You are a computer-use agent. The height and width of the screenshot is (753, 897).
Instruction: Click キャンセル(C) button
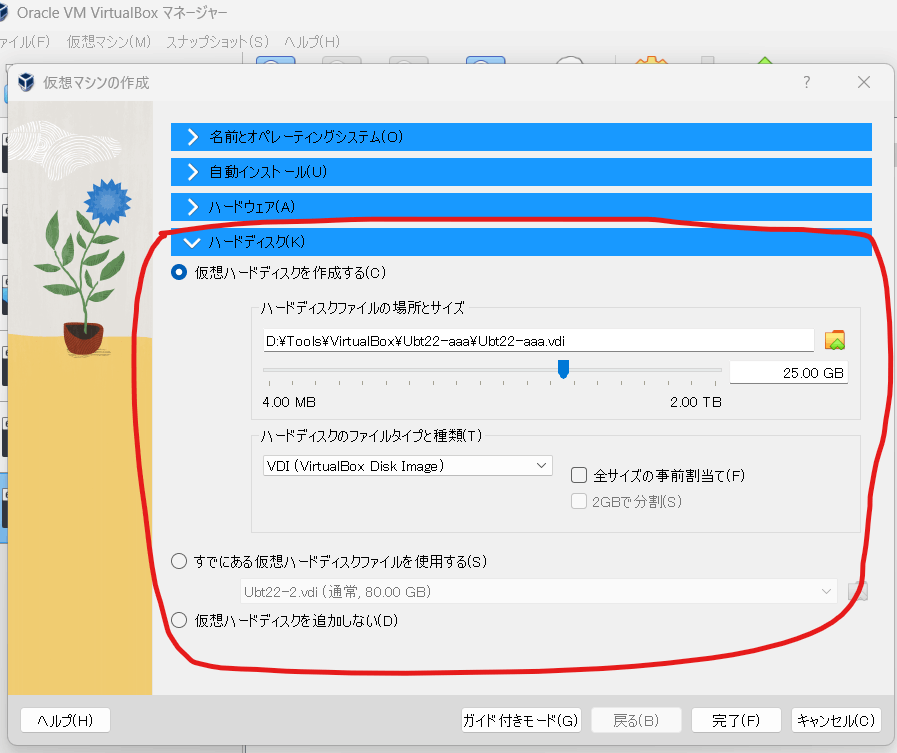[x=836, y=720]
